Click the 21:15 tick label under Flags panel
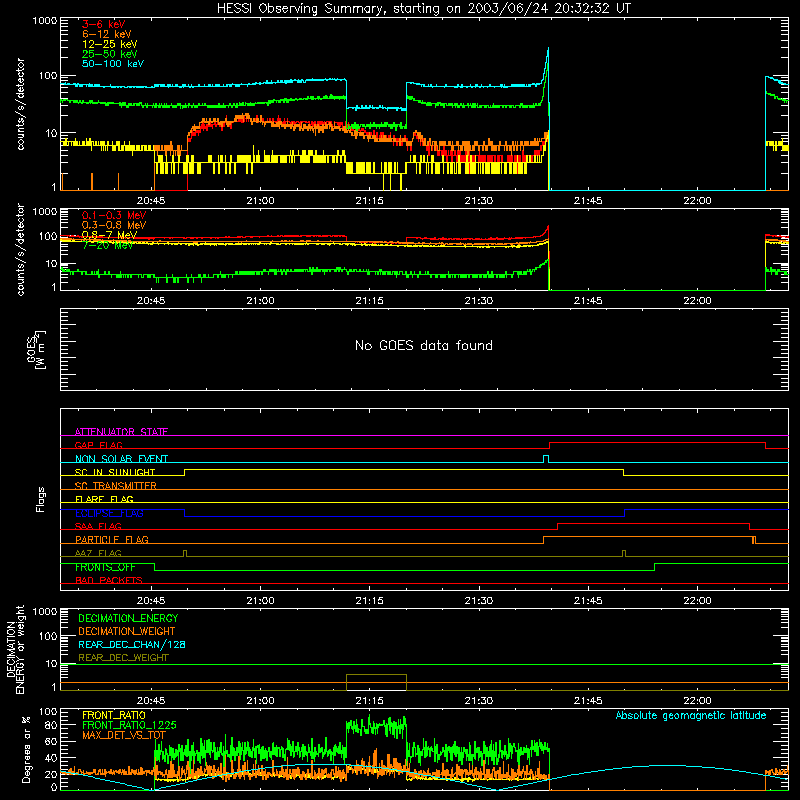 tap(369, 601)
